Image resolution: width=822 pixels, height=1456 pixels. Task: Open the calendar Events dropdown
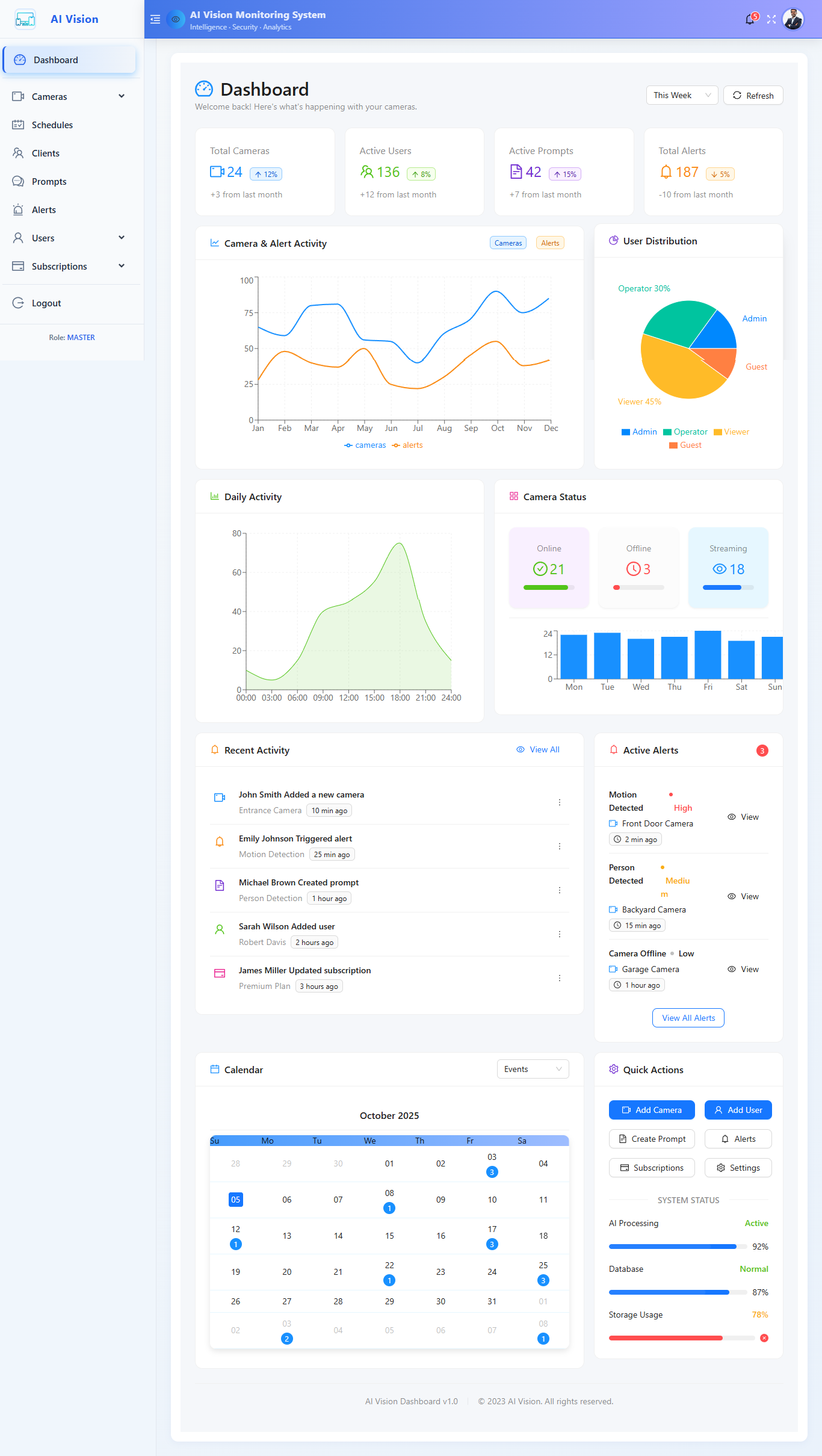(533, 1069)
